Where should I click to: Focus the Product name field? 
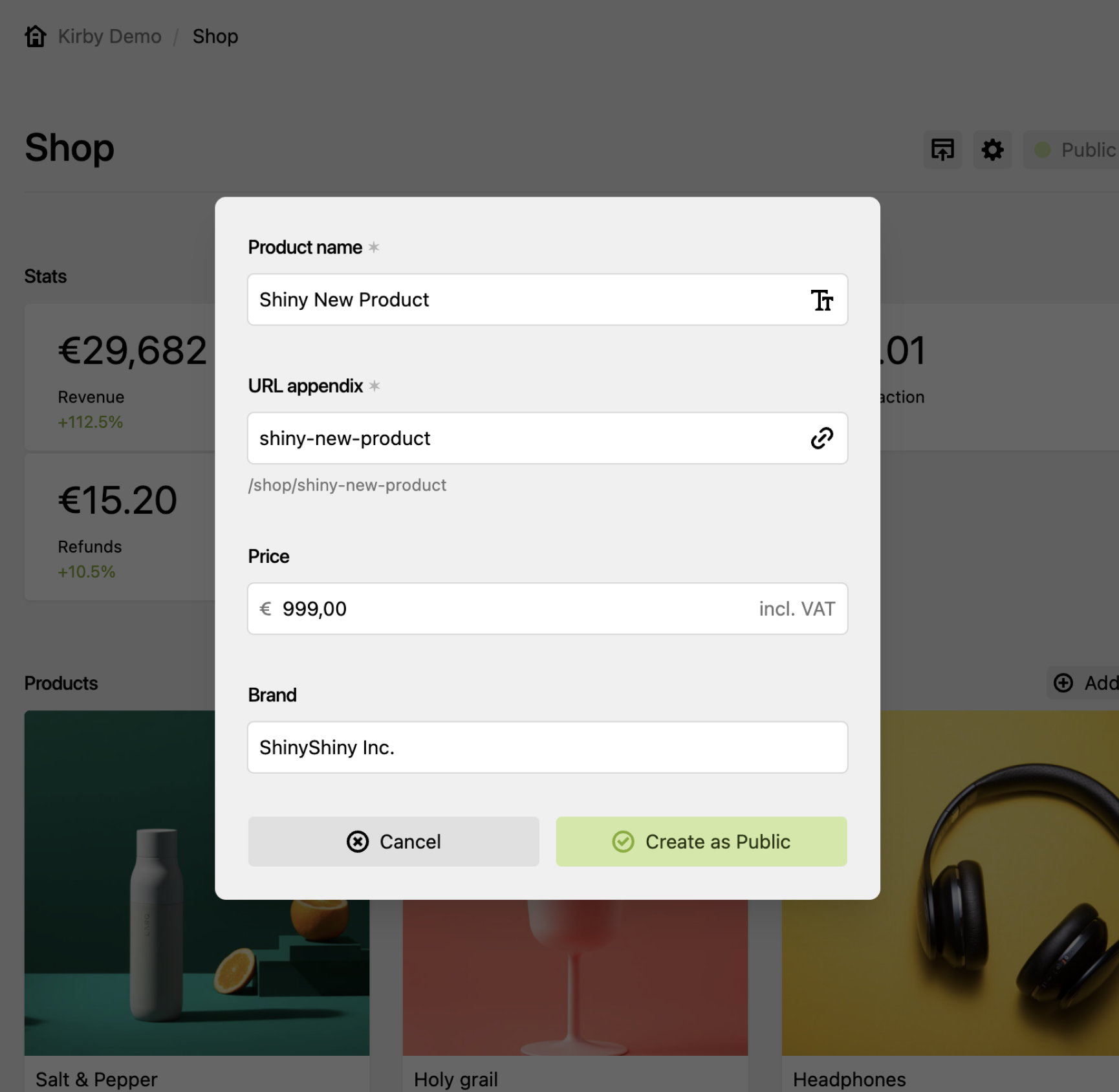[x=547, y=300]
